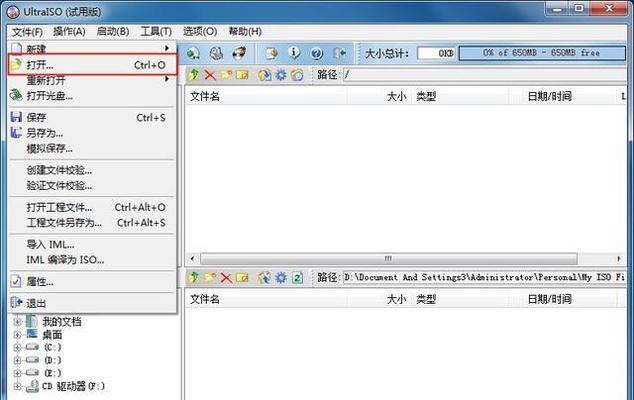Click the upper 路径 field showing /
This screenshot has height=400, width=634.
point(484,75)
